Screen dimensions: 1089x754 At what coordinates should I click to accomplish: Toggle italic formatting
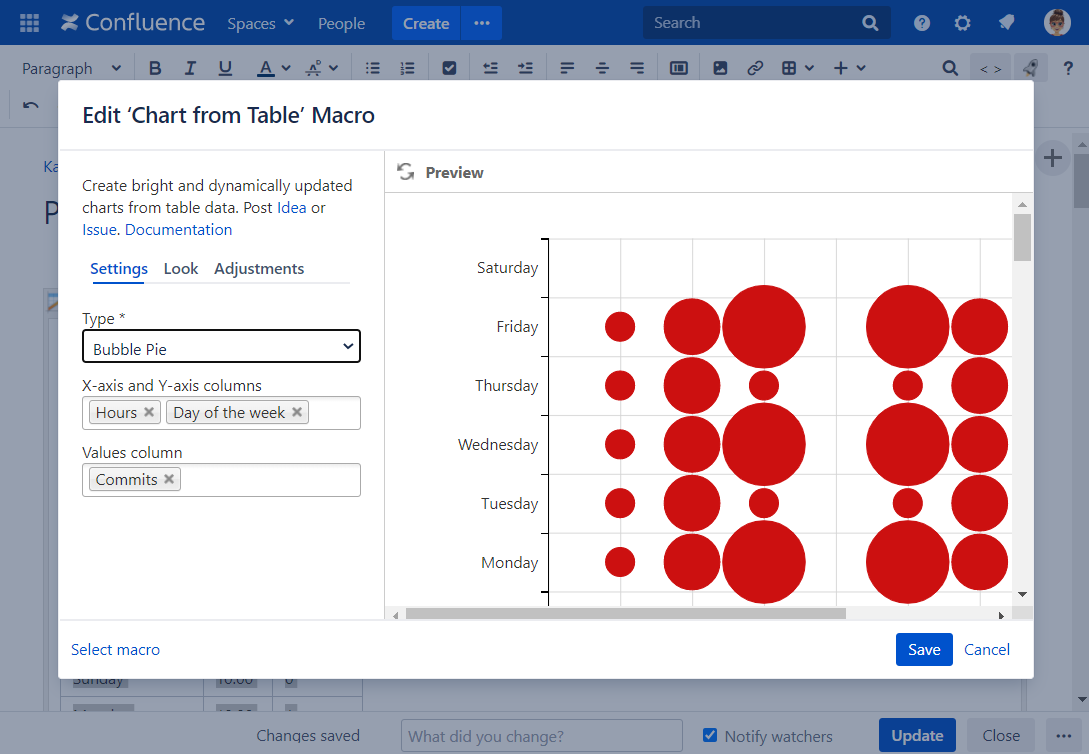coord(190,67)
